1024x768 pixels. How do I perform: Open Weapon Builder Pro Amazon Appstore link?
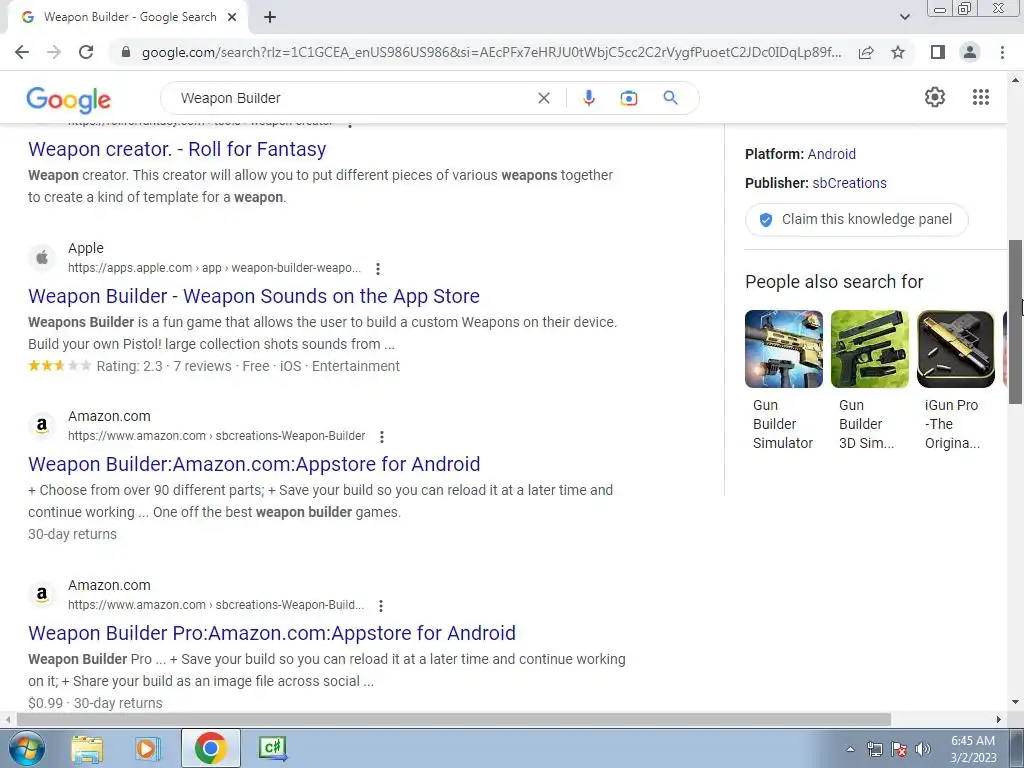pyautogui.click(x=272, y=633)
